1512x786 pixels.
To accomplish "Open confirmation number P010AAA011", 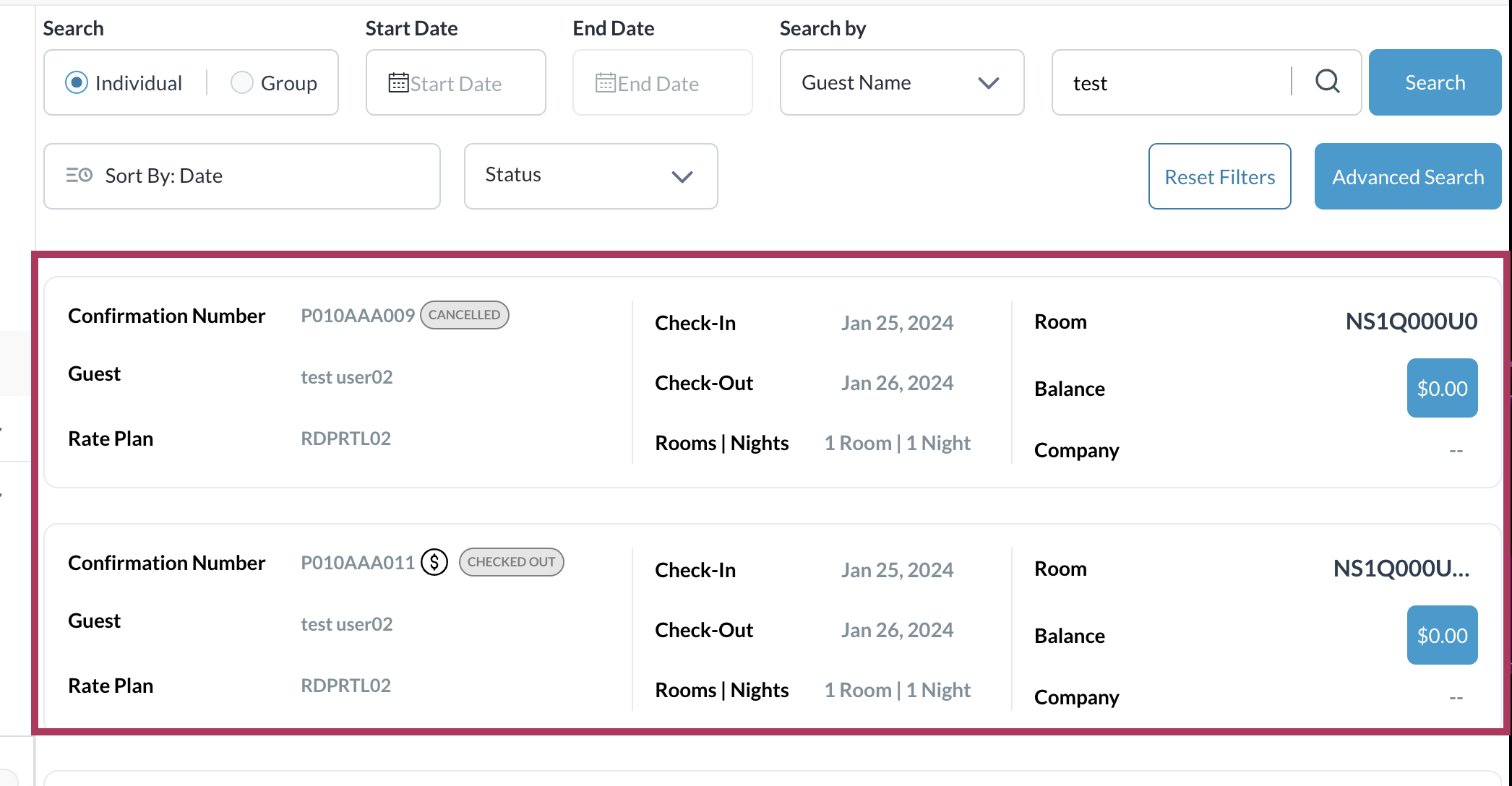I will point(358,563).
